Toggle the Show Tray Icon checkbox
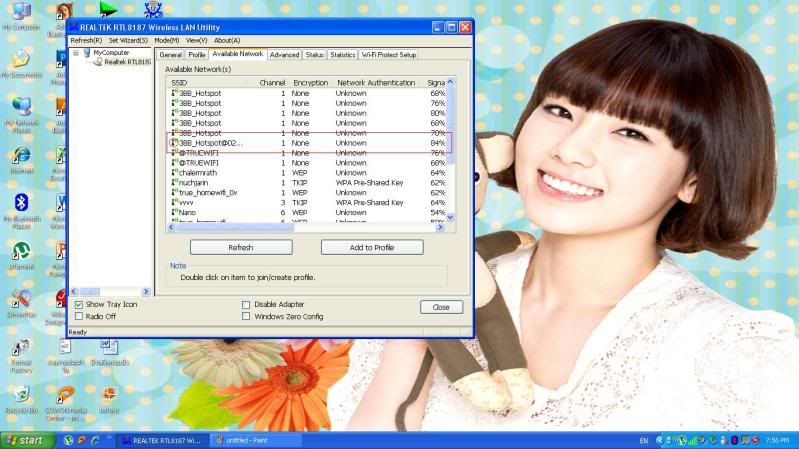This screenshot has height=449, width=799. (79, 305)
